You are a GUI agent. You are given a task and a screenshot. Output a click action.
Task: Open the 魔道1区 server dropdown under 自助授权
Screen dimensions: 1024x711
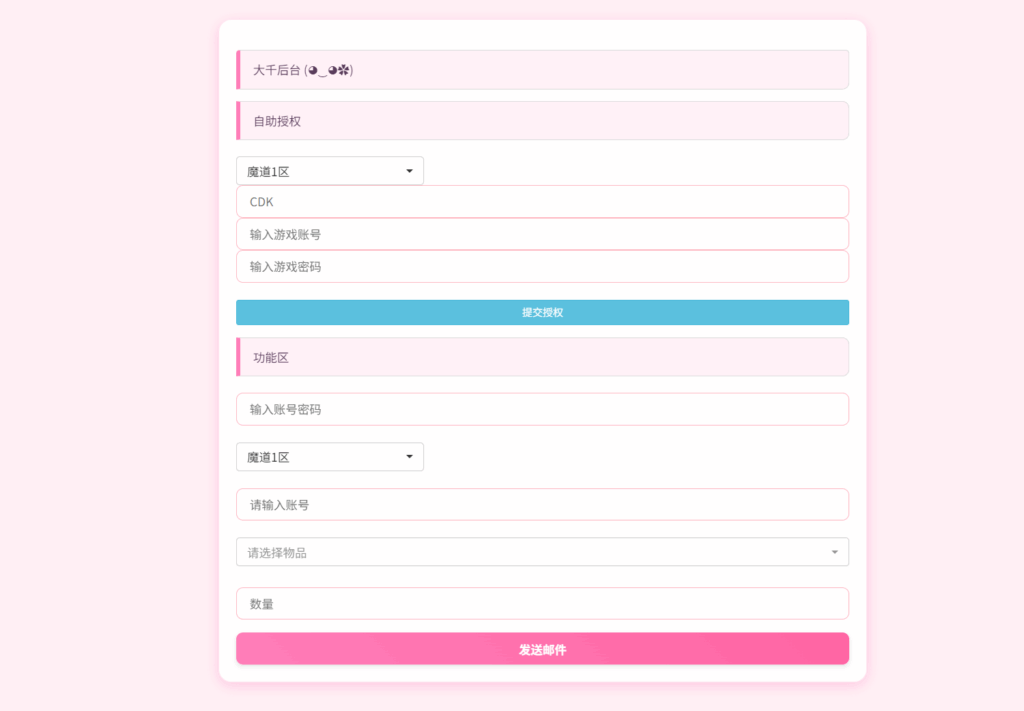click(x=329, y=170)
